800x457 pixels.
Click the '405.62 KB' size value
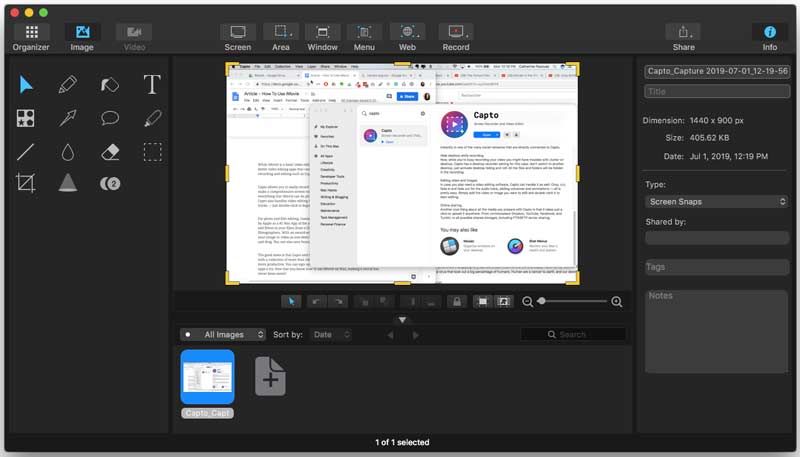point(709,138)
